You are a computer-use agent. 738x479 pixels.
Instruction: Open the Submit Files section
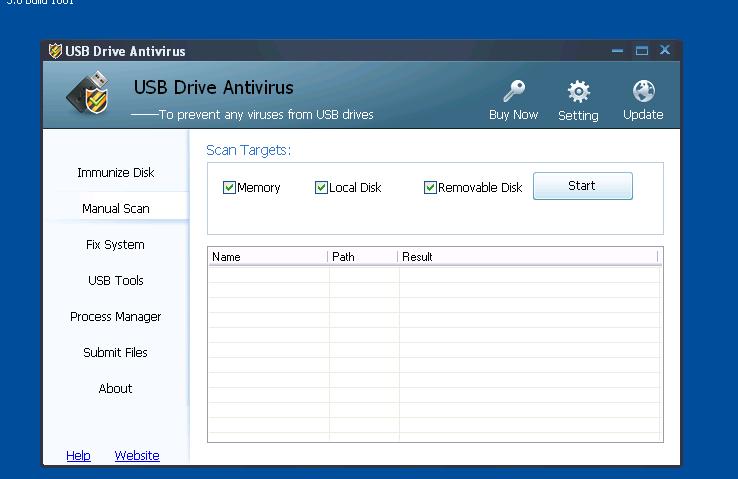coord(115,352)
